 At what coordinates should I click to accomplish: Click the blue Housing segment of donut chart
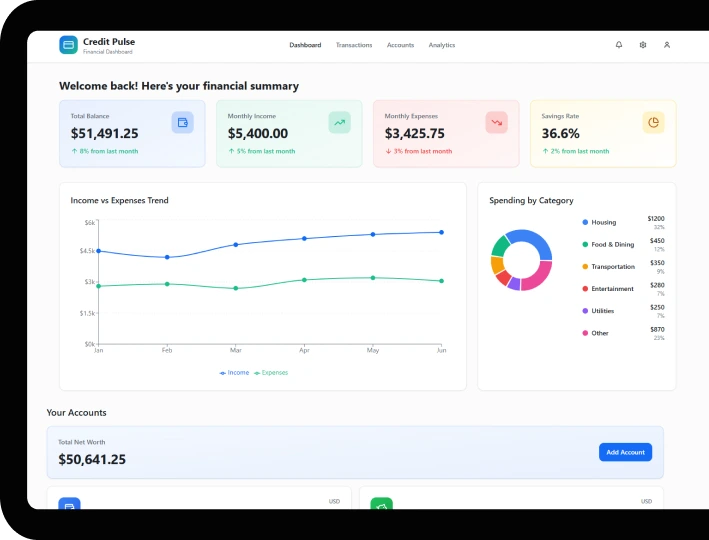(535, 240)
